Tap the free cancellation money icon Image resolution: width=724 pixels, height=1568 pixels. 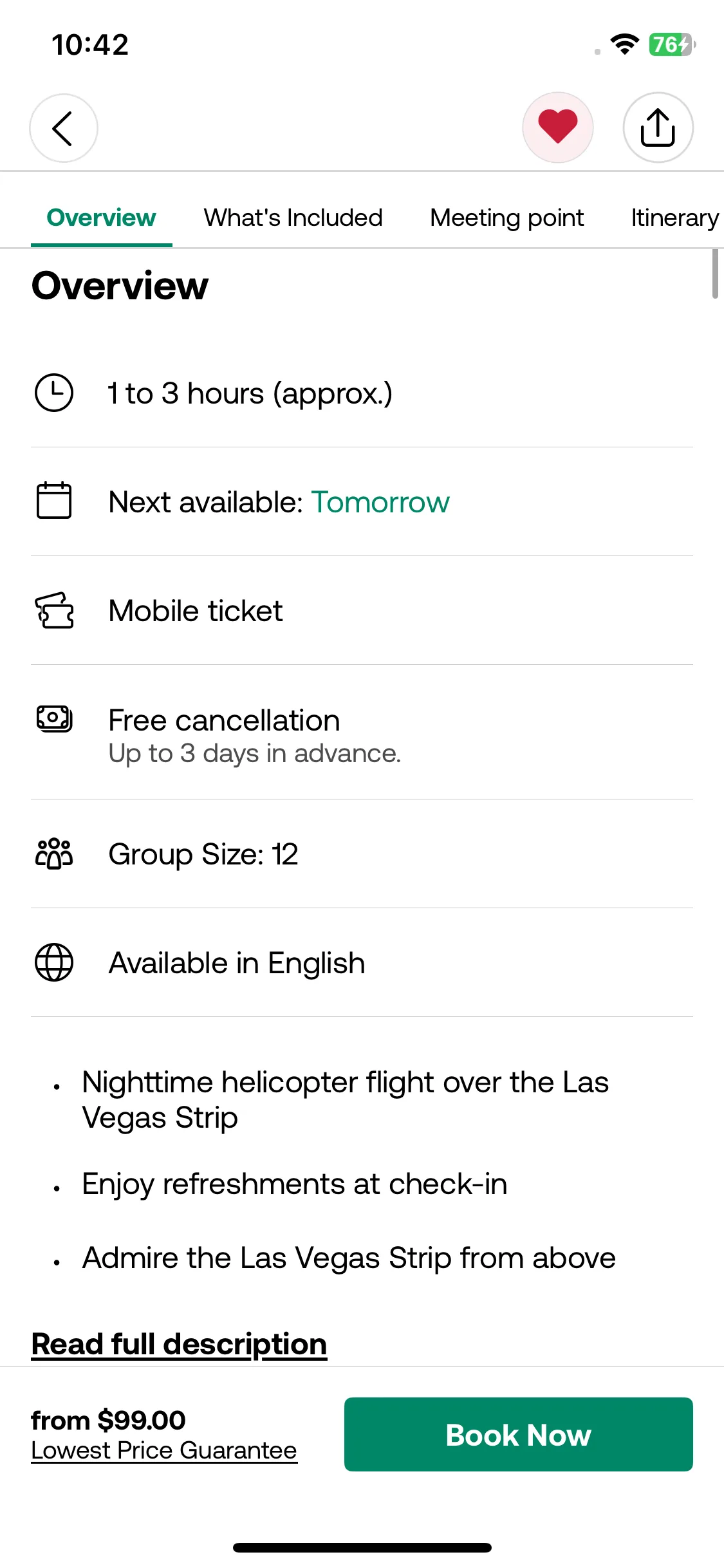[54, 718]
